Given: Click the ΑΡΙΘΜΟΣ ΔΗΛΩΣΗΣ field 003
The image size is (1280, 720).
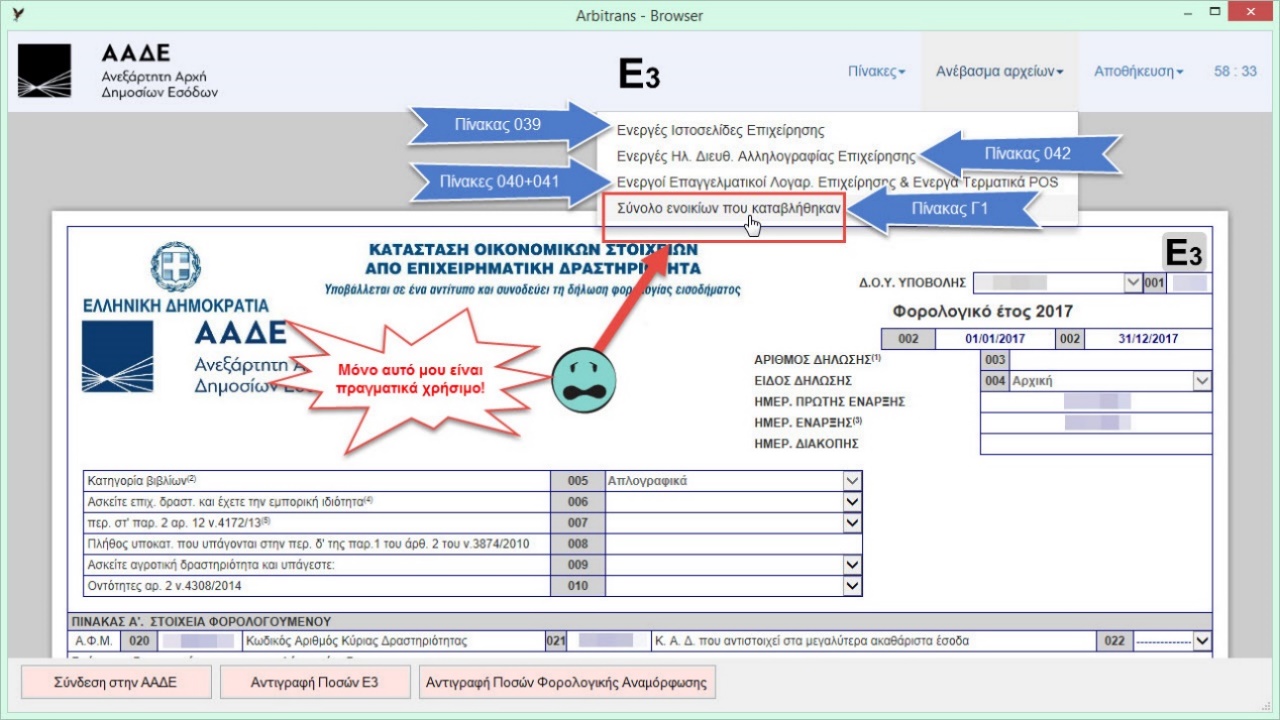Looking at the screenshot, I should [1110, 360].
